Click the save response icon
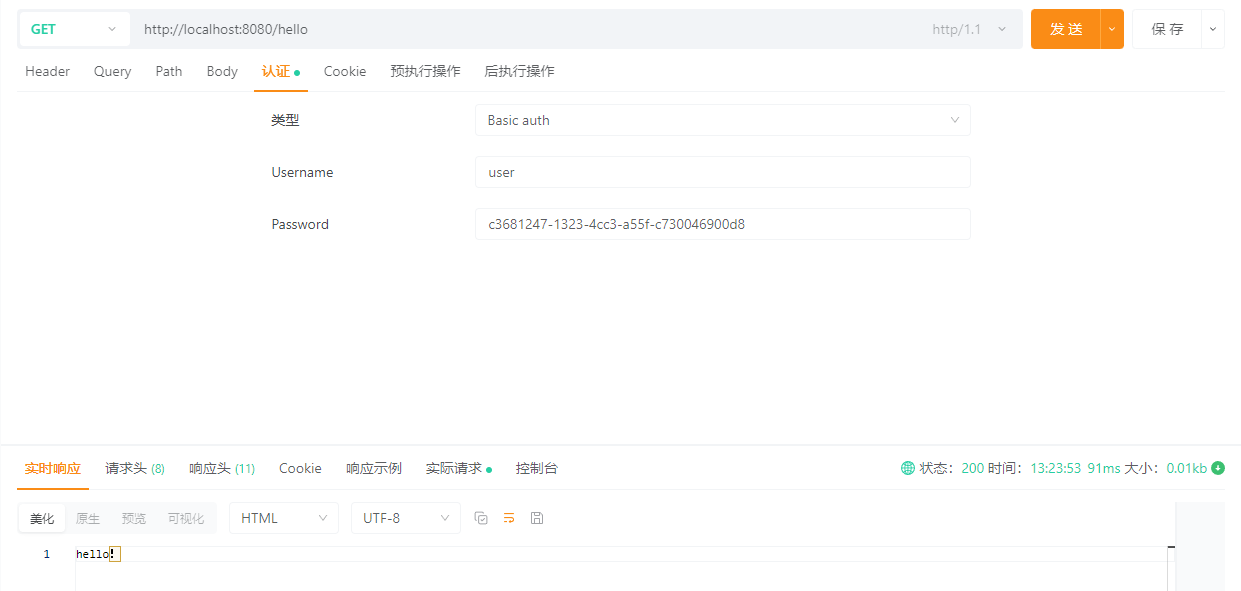This screenshot has height=591, width=1241. pyautogui.click(x=537, y=518)
